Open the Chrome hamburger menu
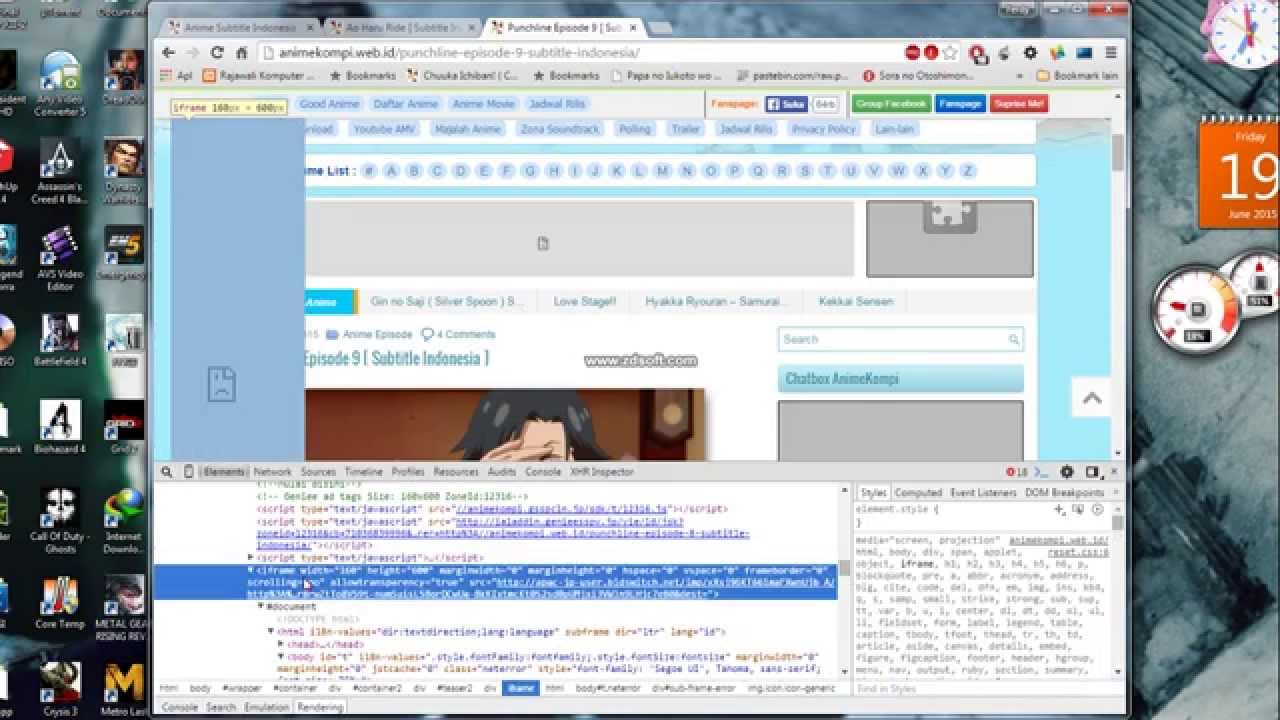Image resolution: width=1280 pixels, height=720 pixels. pyautogui.click(x=1110, y=53)
